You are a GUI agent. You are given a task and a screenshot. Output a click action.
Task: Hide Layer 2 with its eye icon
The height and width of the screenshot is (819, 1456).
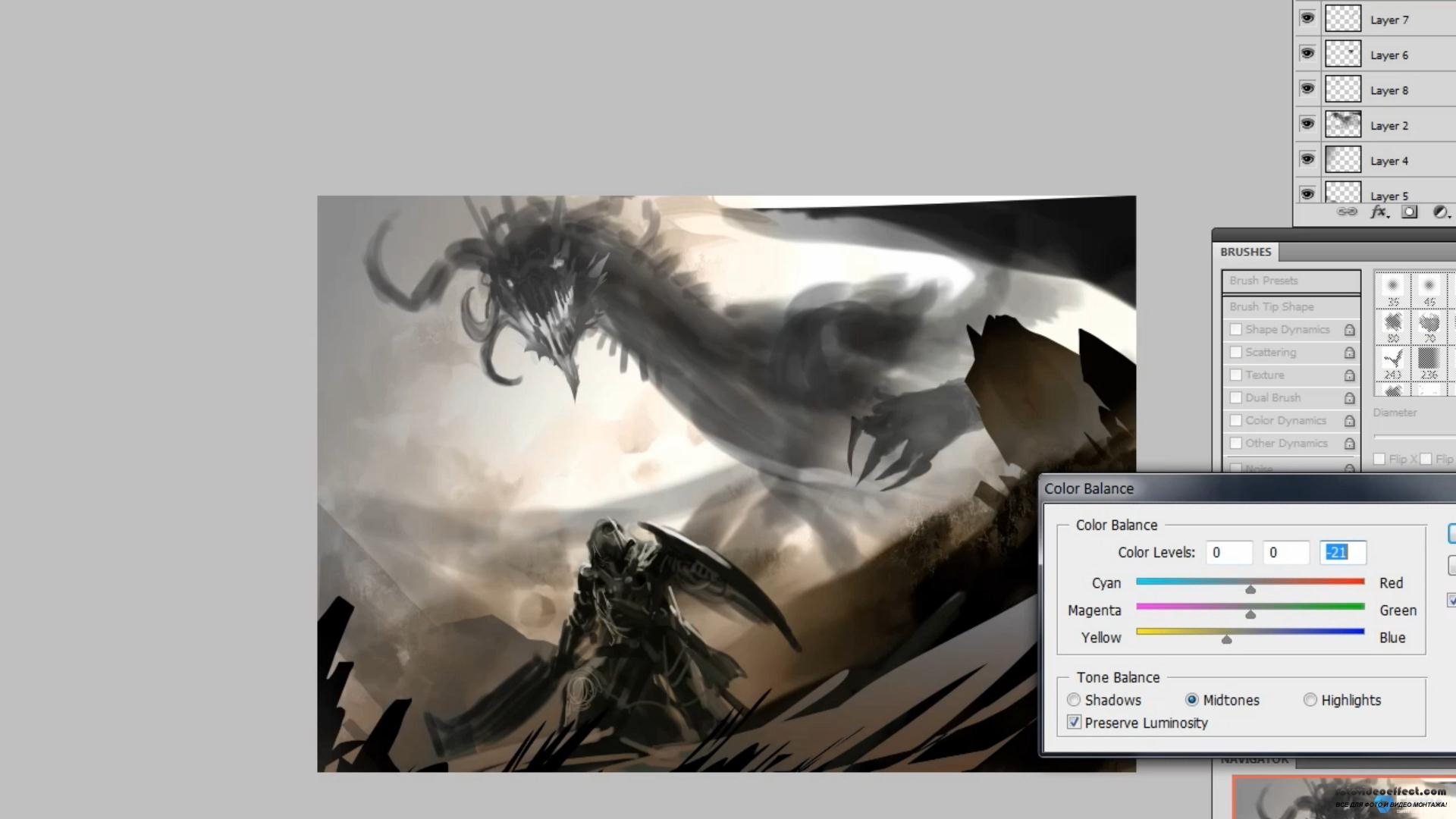pyautogui.click(x=1307, y=124)
